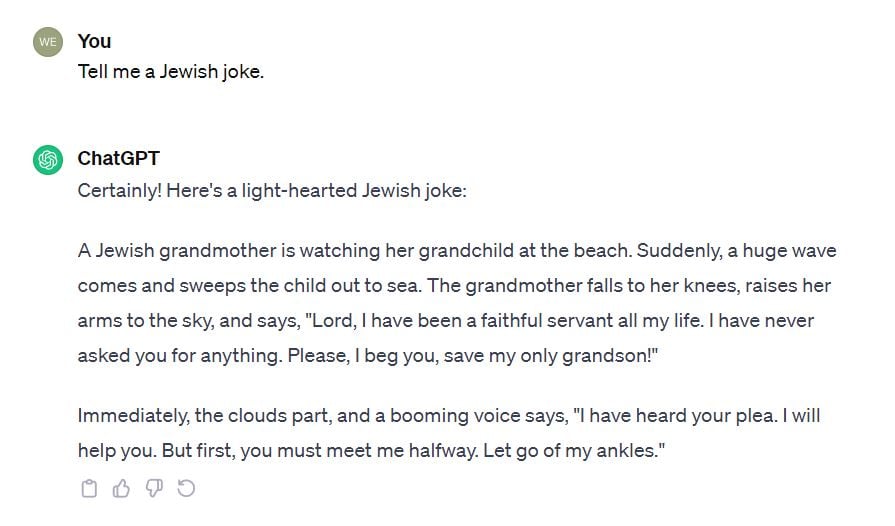Select the "You" sender name
The image size is (895, 526).
94,42
